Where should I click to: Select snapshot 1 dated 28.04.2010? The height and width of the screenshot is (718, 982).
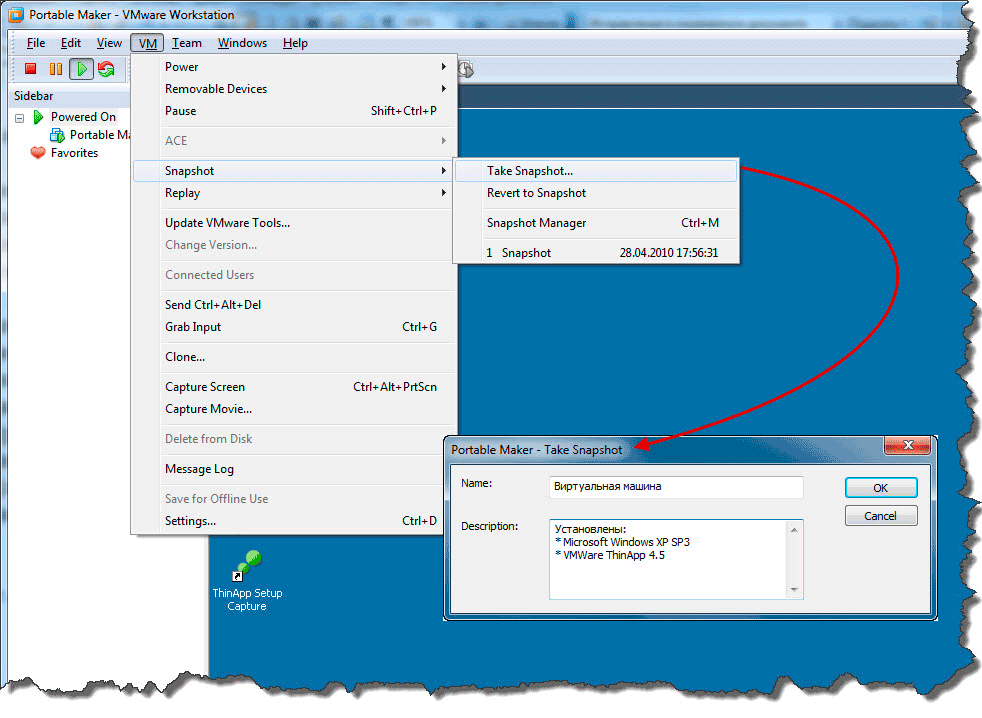click(x=596, y=253)
